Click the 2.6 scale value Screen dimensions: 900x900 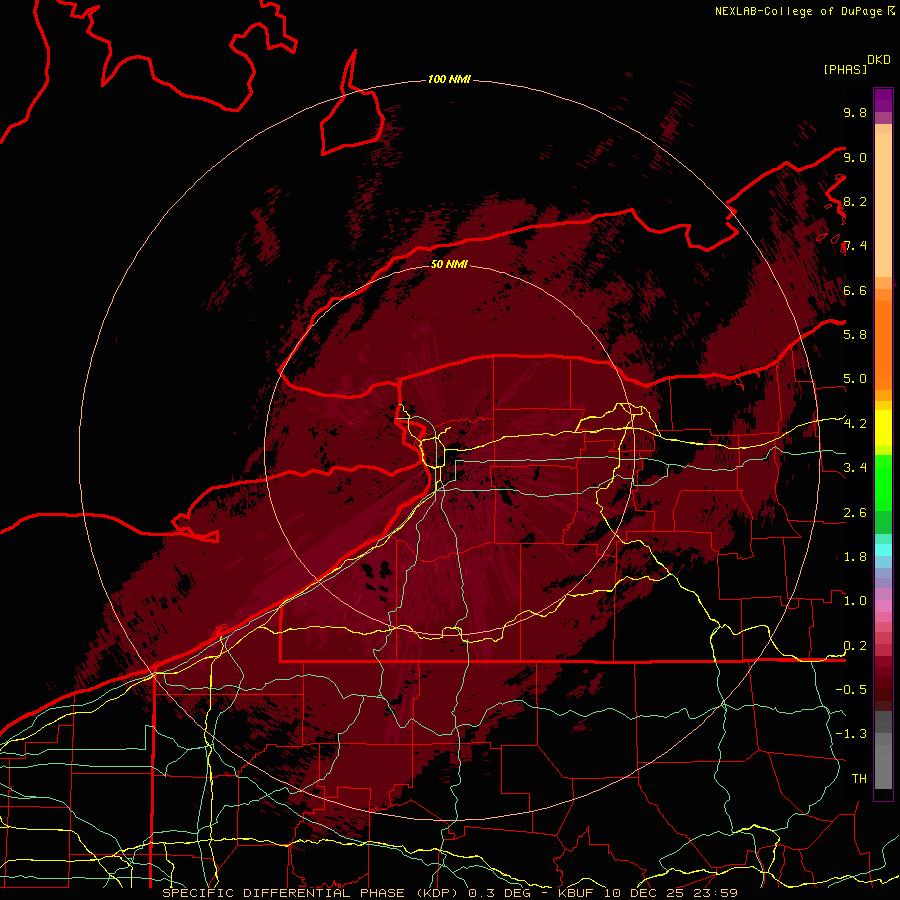pyautogui.click(x=855, y=513)
